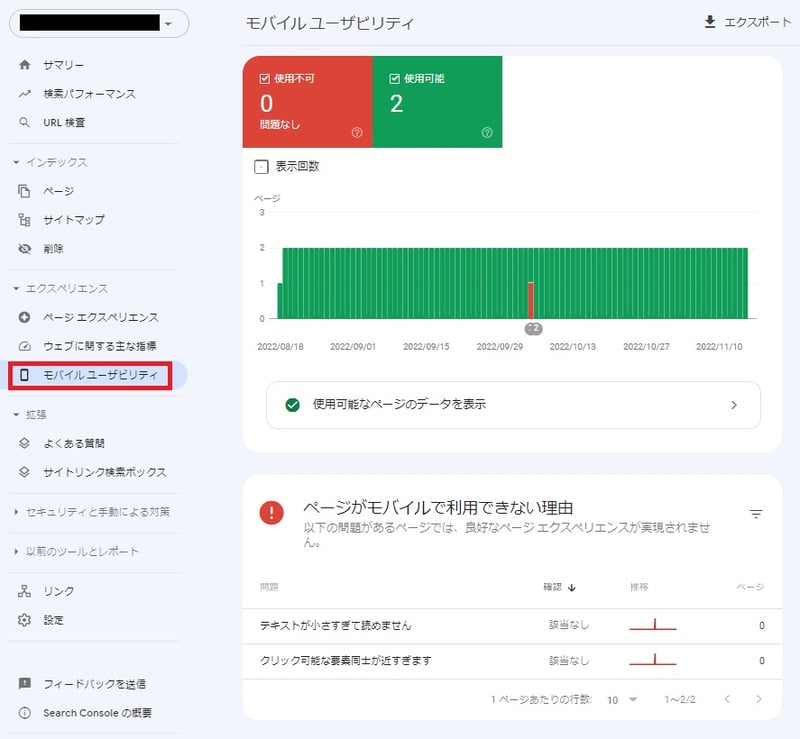This screenshot has width=800, height=739.
Task: Click the red bar in the chart
Action: point(531,301)
